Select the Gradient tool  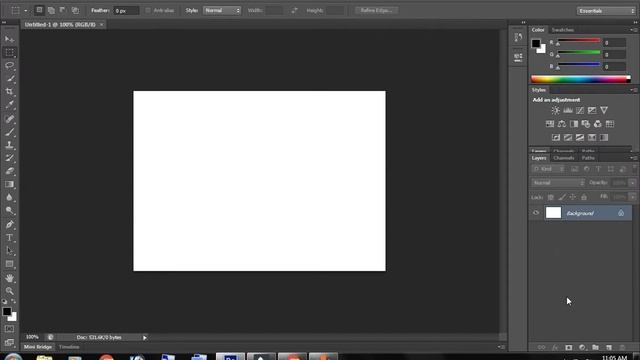pyautogui.click(x=9, y=184)
